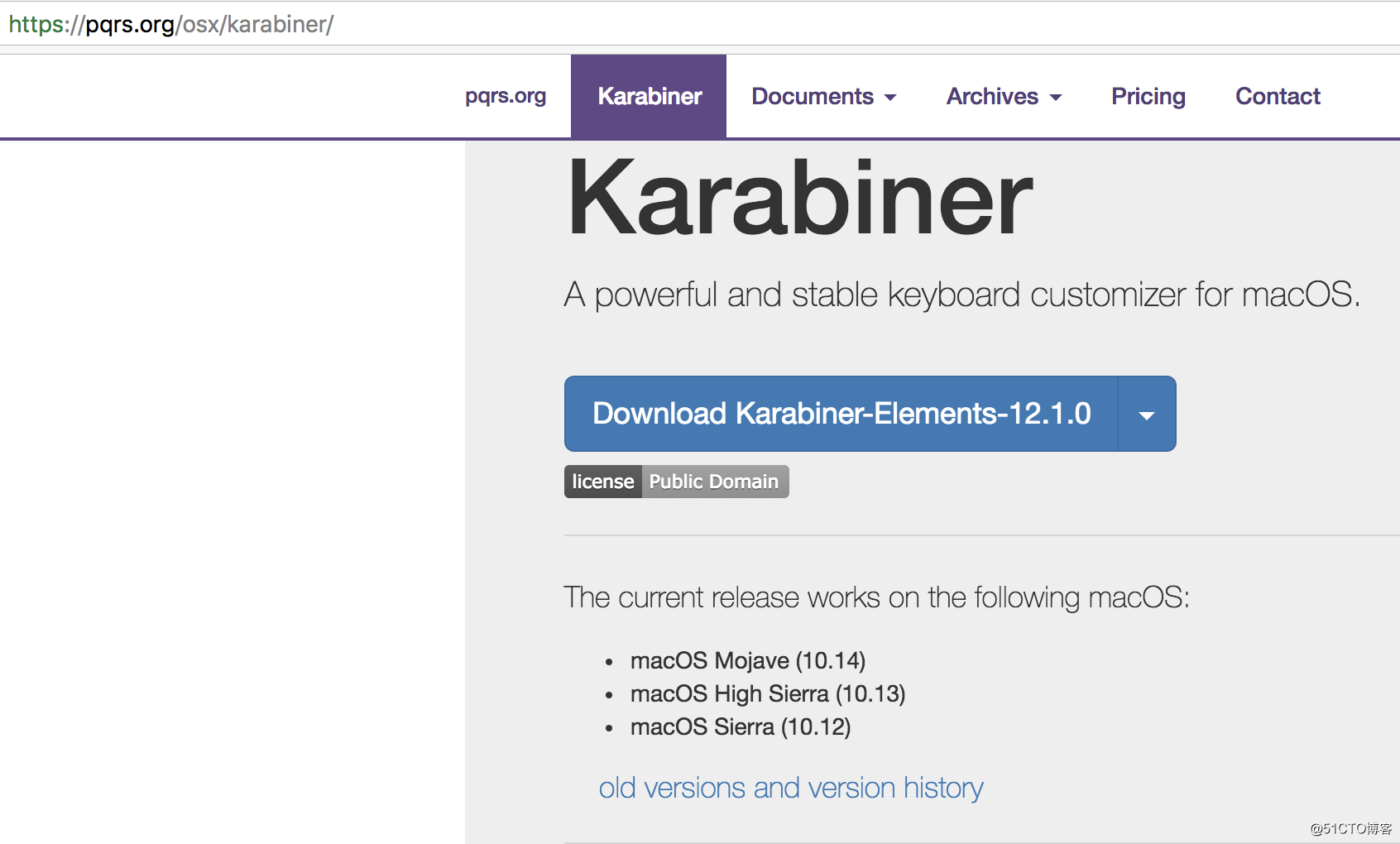Click the current release works heading text
Viewport: 1400px width, 844px height.
pyautogui.click(x=876, y=597)
